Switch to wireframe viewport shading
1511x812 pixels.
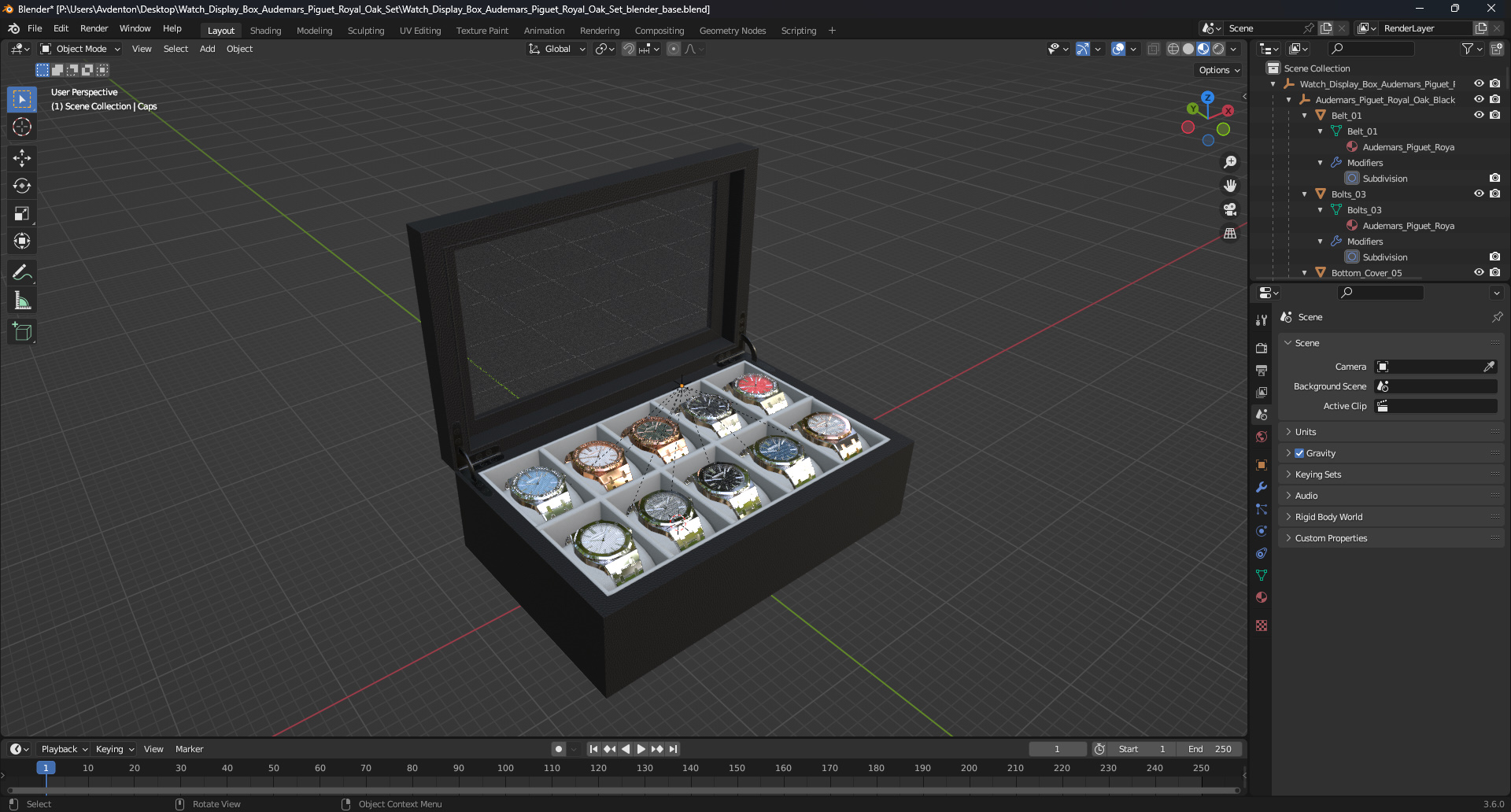(1173, 49)
